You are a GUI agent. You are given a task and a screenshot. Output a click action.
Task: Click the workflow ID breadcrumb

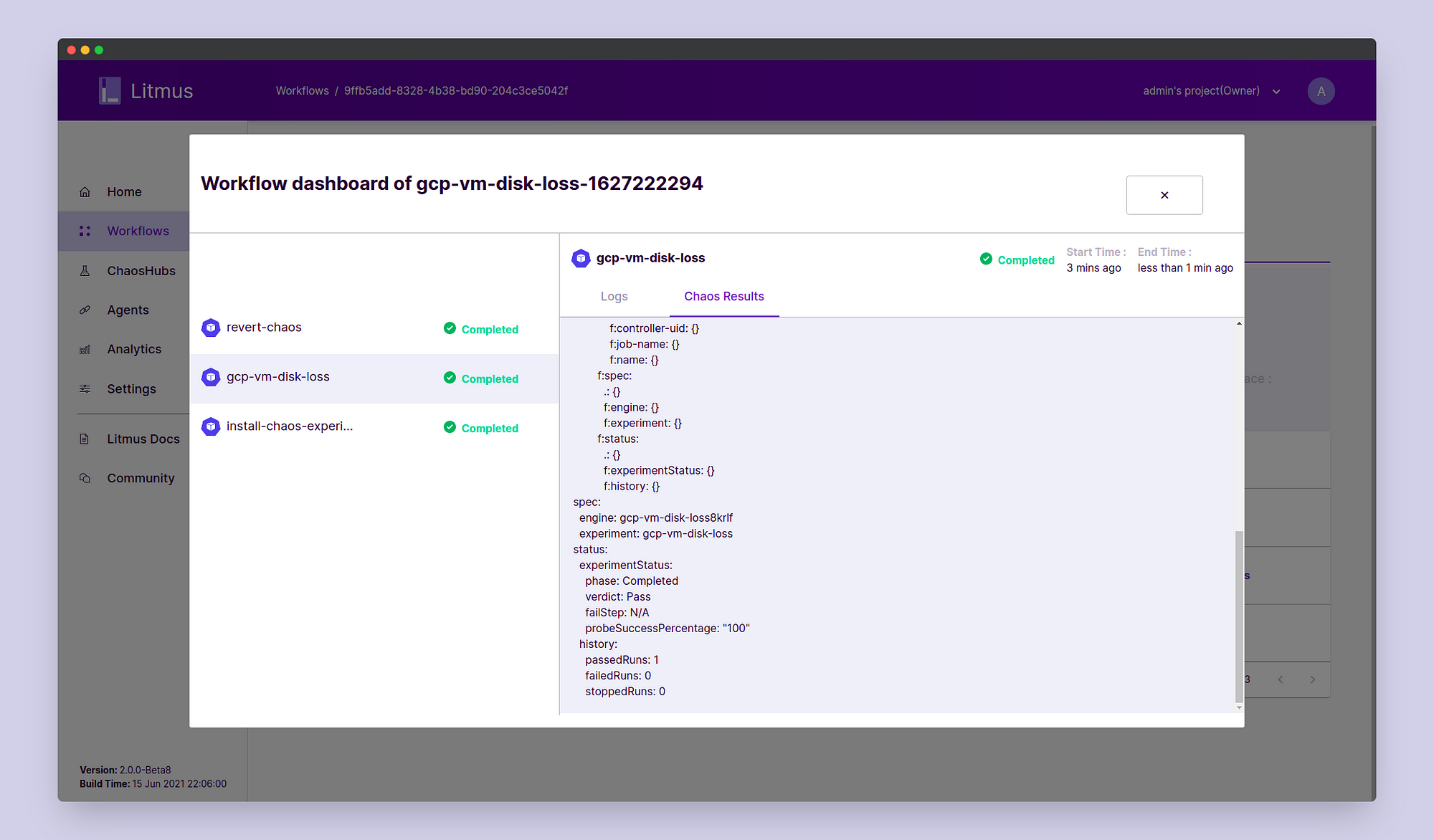(456, 91)
